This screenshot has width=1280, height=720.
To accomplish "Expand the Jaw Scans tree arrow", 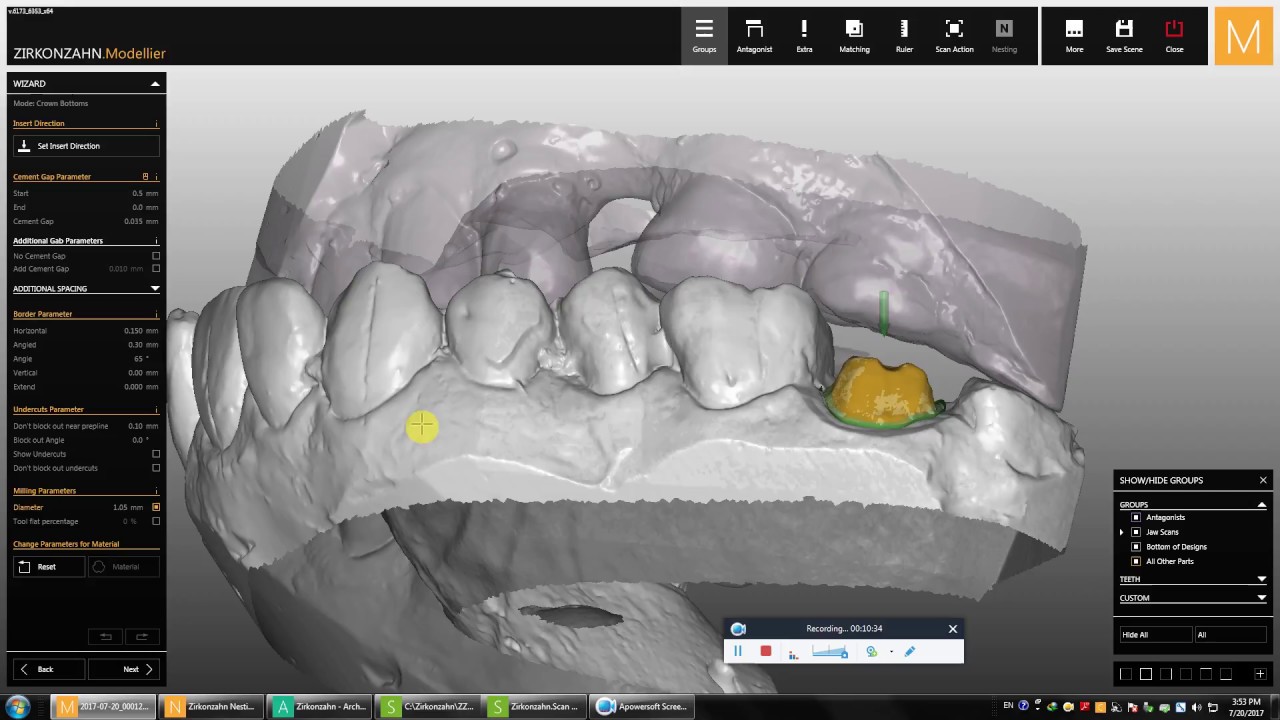I will click(1123, 532).
